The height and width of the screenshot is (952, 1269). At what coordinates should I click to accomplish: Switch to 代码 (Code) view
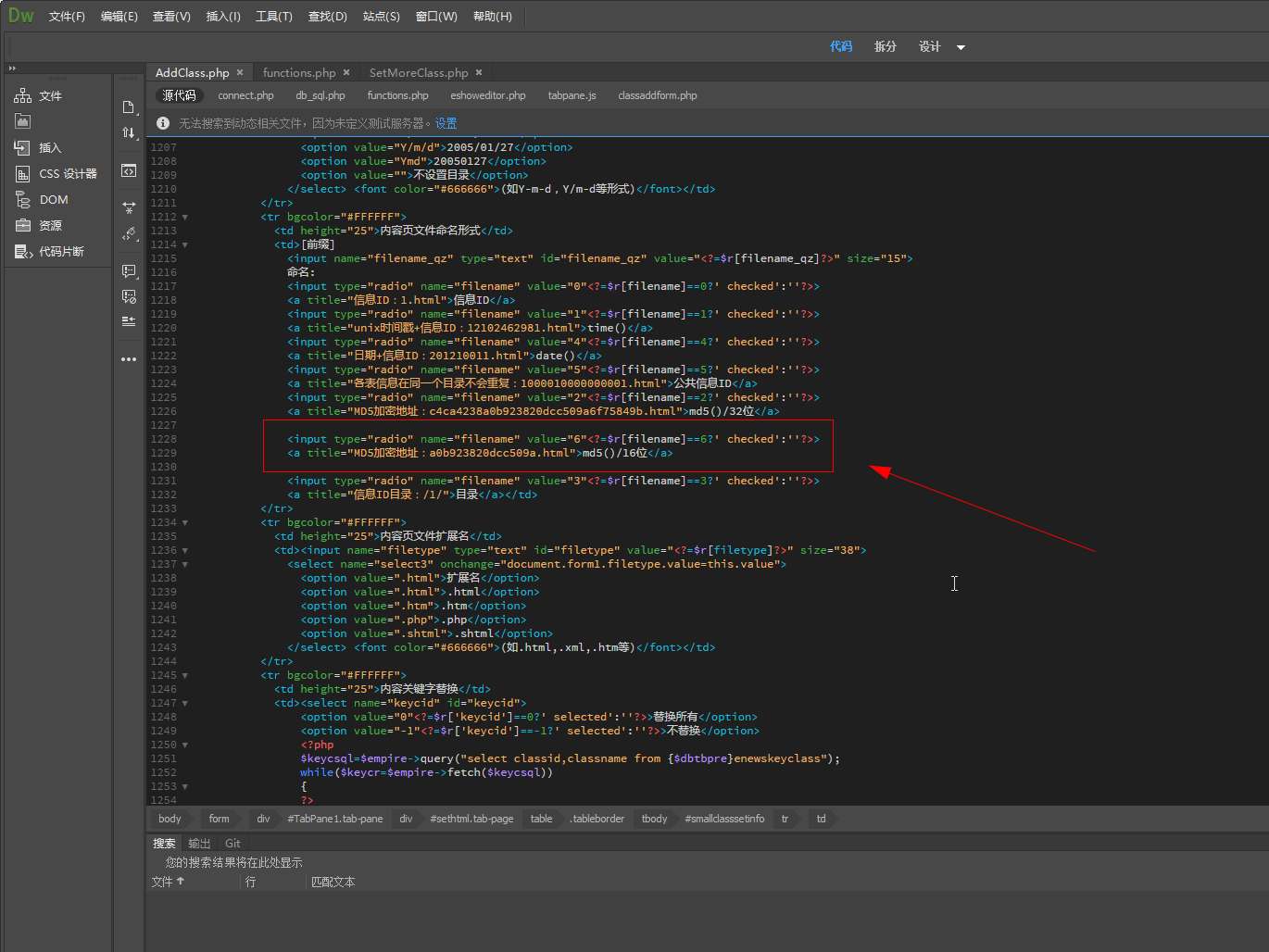[x=840, y=46]
